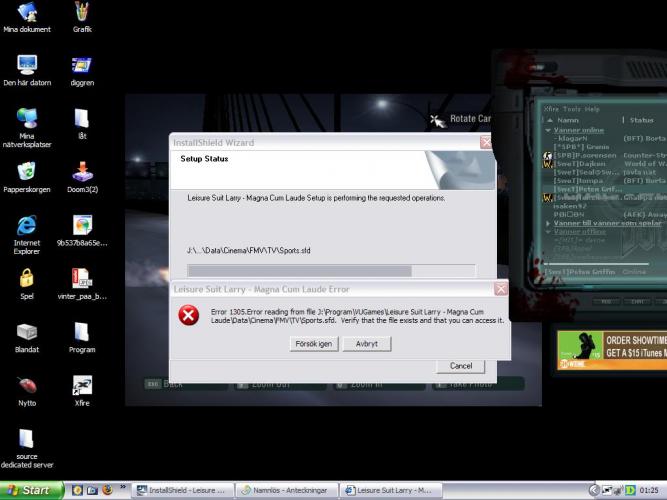This screenshot has height=500, width=667.
Task: Collapse the Vänner offline group in Xfire
Action: point(548,232)
